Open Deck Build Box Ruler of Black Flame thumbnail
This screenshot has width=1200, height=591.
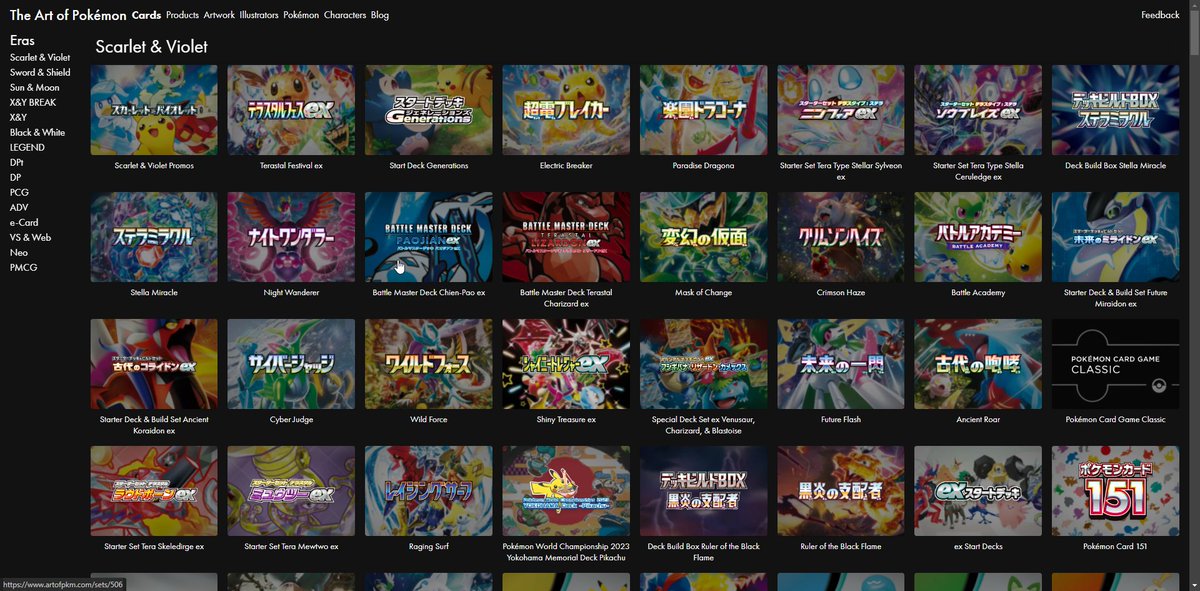pyautogui.click(x=704, y=491)
